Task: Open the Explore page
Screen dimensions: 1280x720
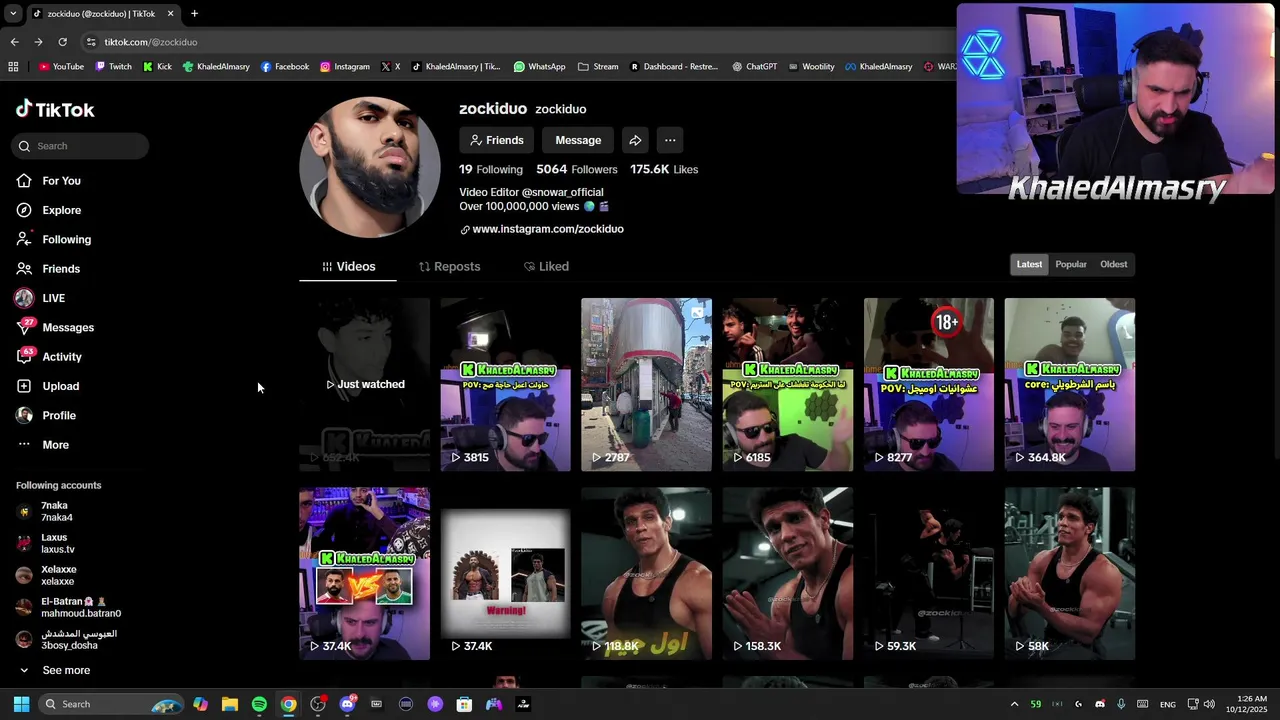Action: tap(61, 210)
